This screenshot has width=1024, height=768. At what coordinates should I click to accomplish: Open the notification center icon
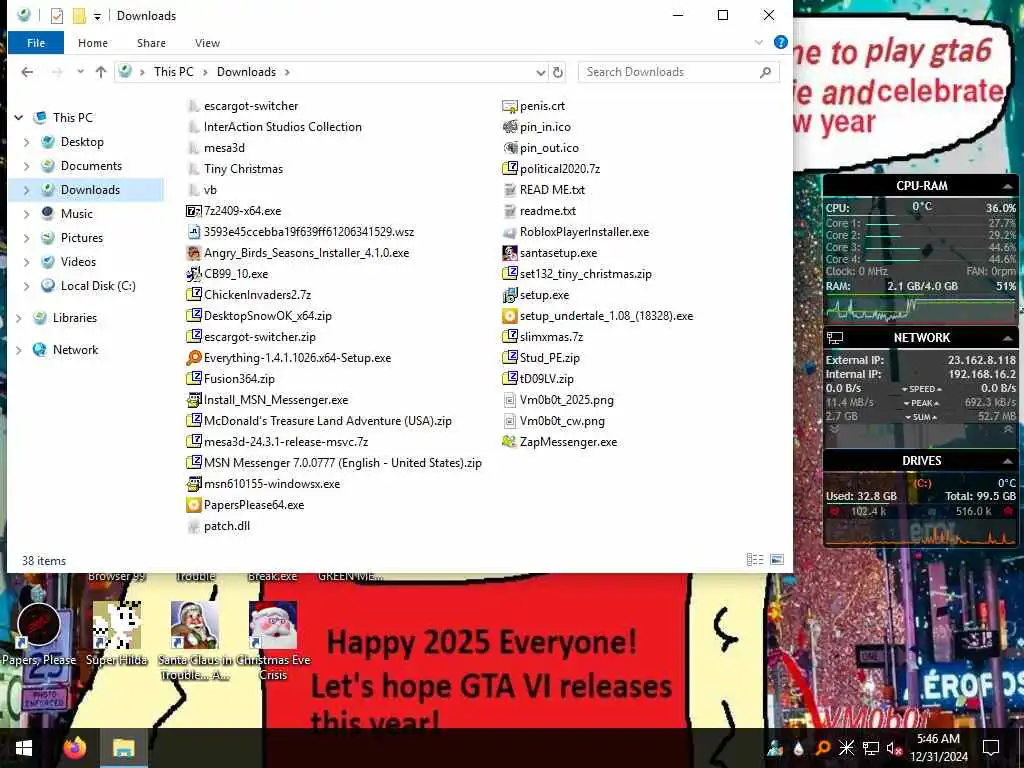[x=991, y=748]
